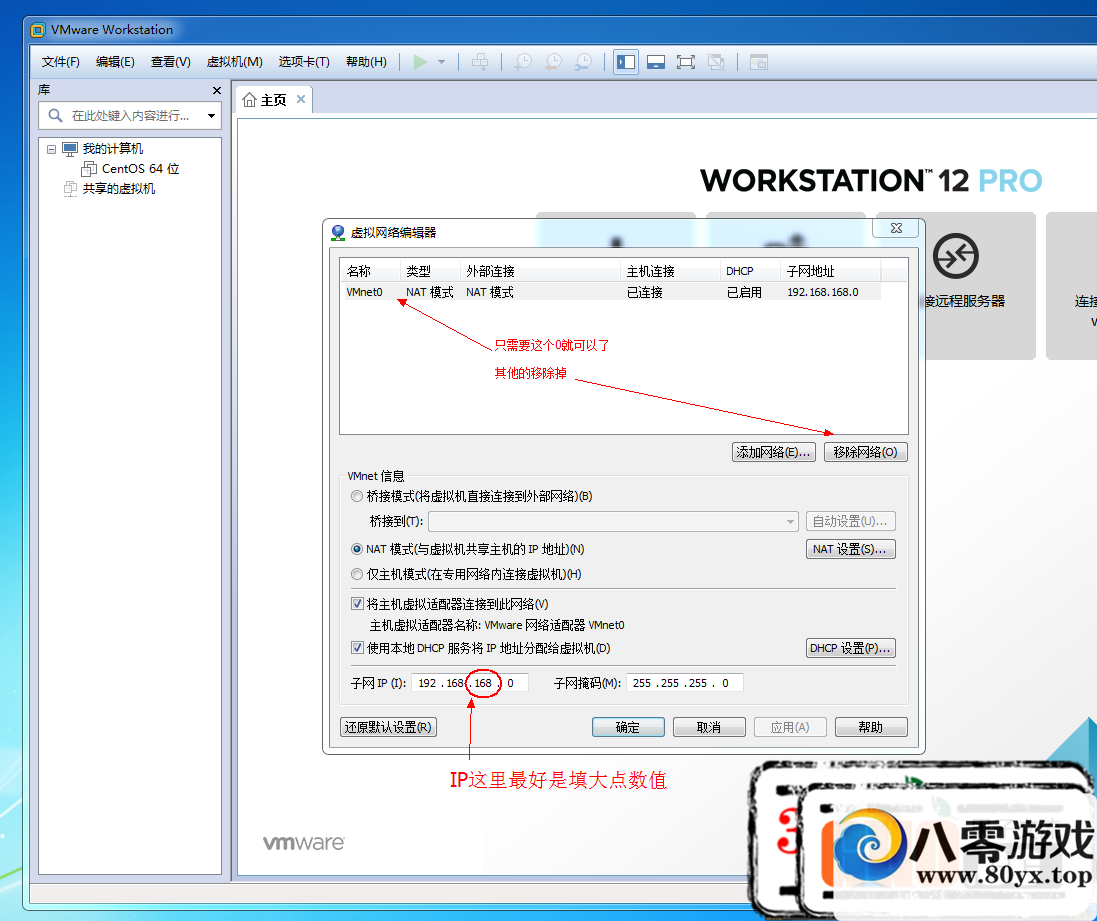1097x921 pixels.
Task: Open the snapshot manager
Action: click(583, 61)
